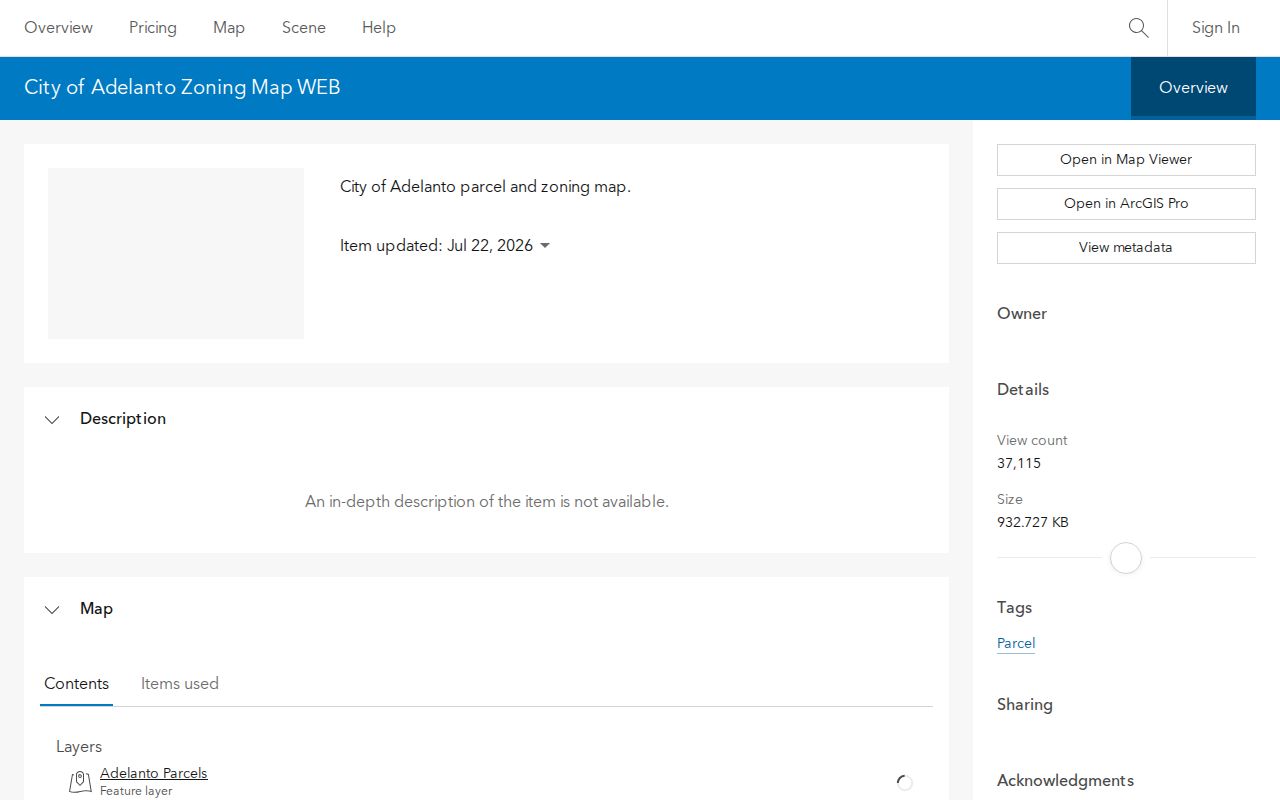1280x800 pixels.
Task: Click the View metadata button
Action: [1126, 248]
